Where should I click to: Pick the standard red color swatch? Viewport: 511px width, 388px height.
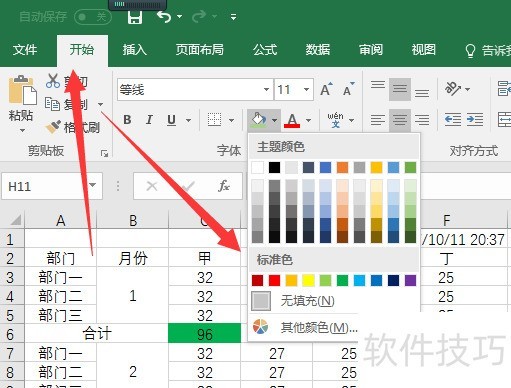coord(274,280)
